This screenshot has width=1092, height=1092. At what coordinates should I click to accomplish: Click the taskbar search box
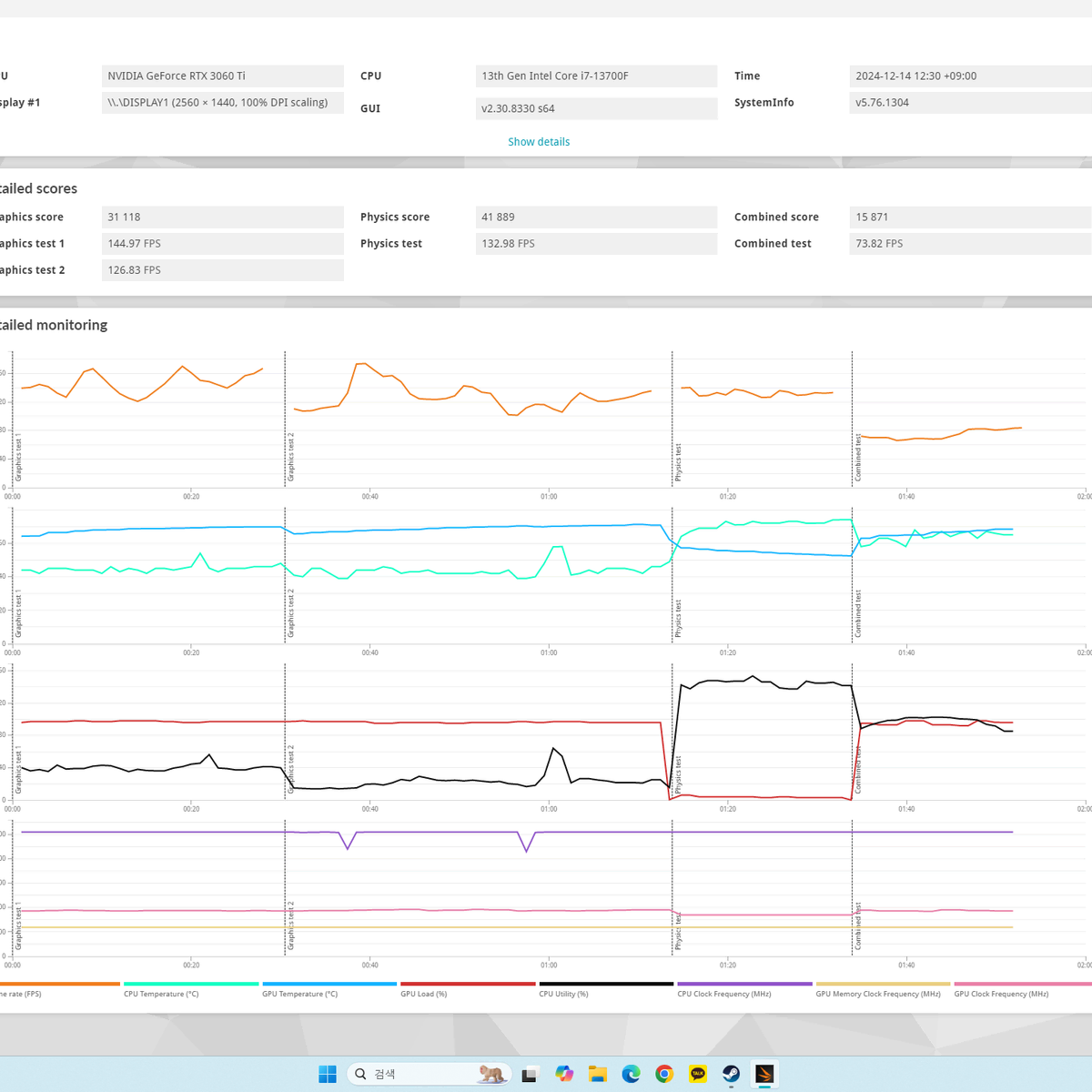click(429, 1074)
